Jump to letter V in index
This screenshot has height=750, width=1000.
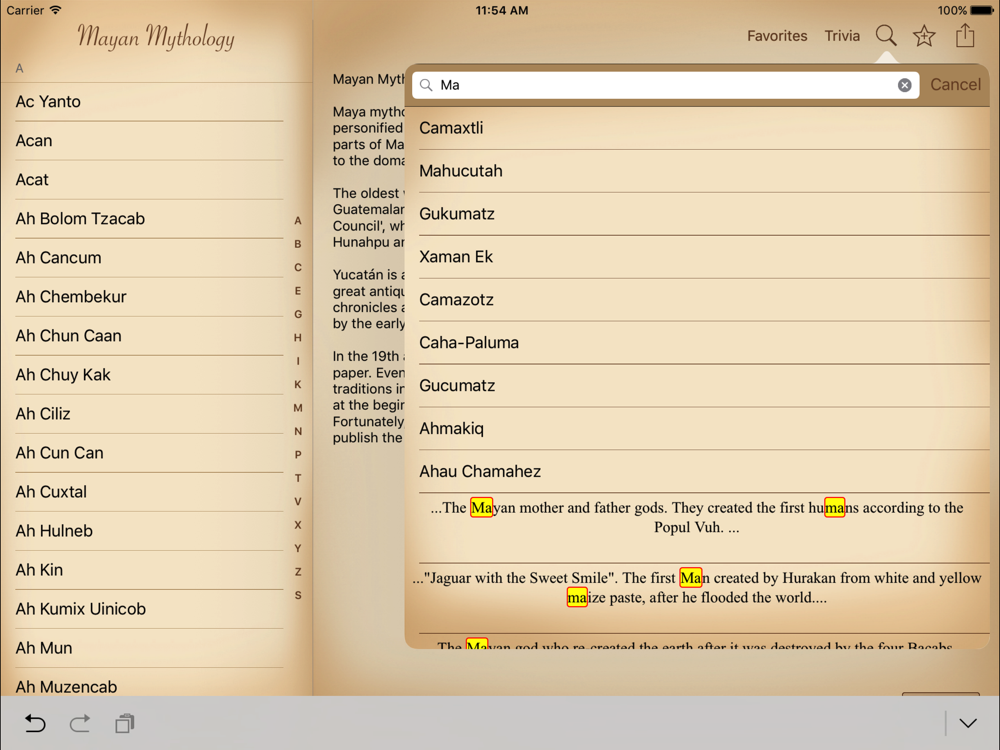(x=298, y=501)
